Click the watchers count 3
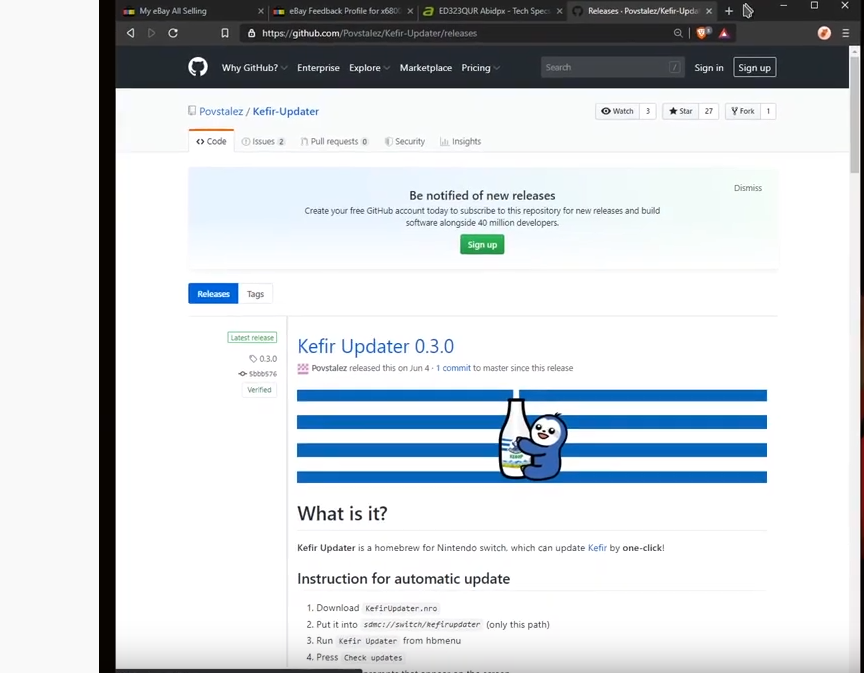864x673 pixels. [647, 111]
